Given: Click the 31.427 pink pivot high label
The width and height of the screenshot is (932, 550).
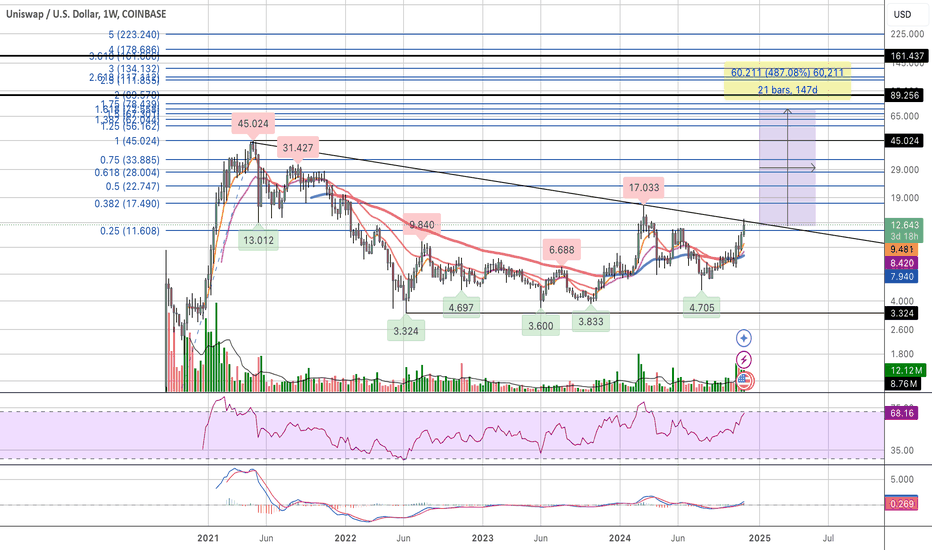Looking at the screenshot, I should click(298, 148).
